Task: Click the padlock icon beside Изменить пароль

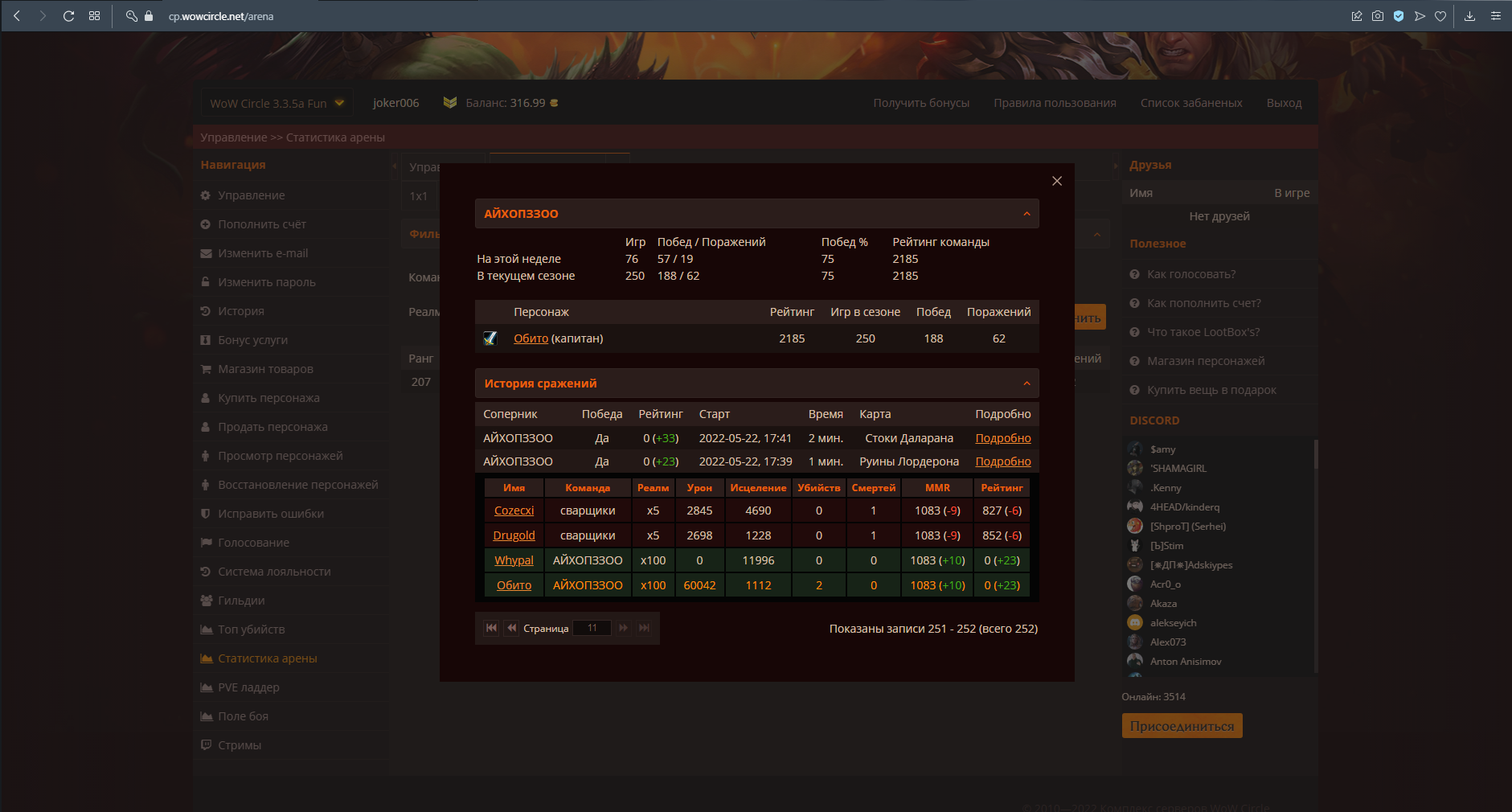Action: [x=206, y=282]
